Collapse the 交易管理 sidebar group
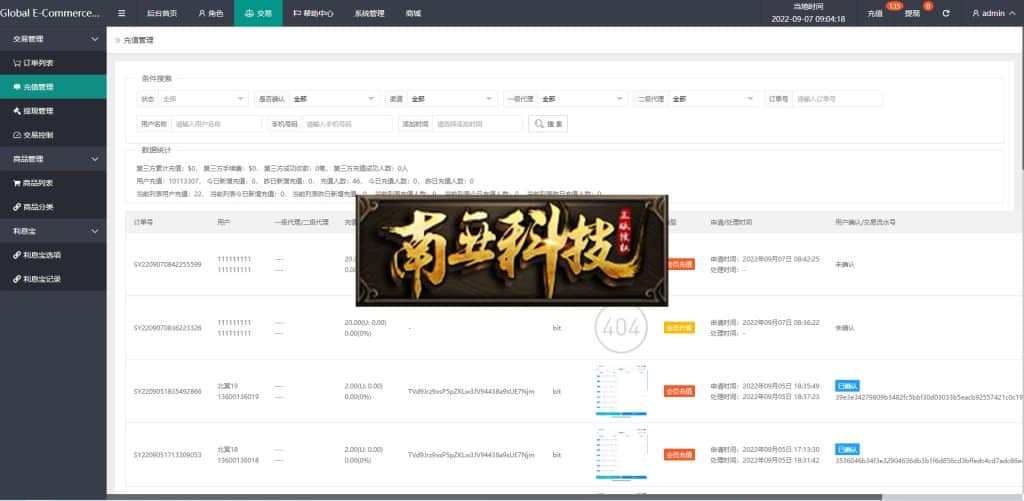This screenshot has width=1024, height=501. point(95,39)
